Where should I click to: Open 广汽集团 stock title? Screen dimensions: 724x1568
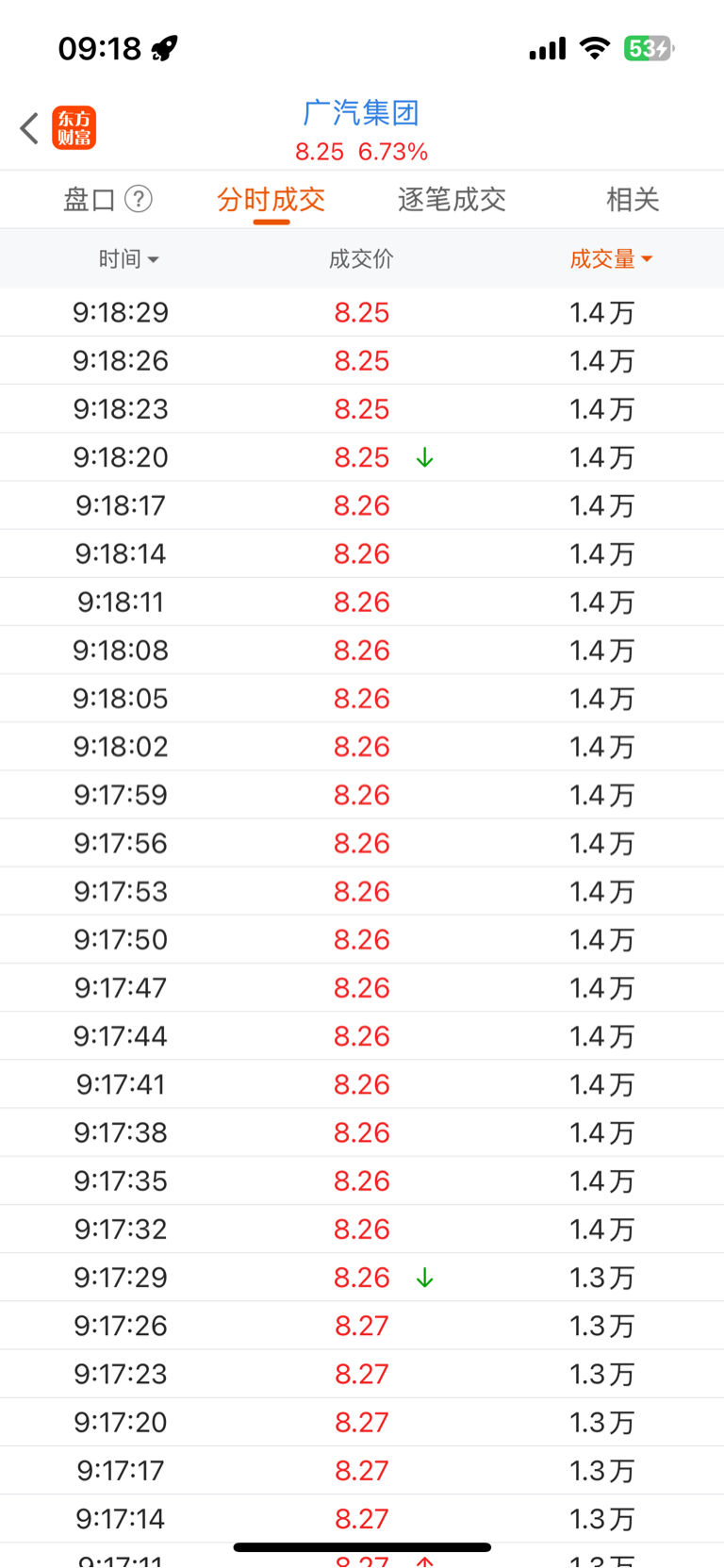(361, 113)
